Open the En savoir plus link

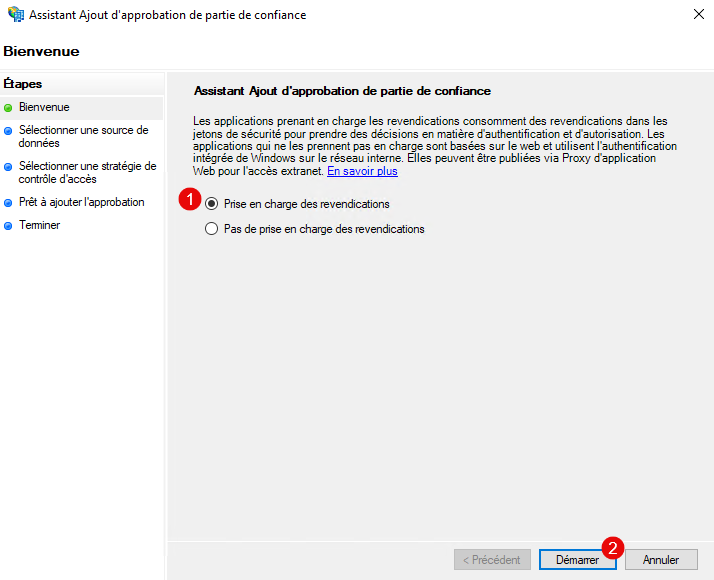point(362,171)
